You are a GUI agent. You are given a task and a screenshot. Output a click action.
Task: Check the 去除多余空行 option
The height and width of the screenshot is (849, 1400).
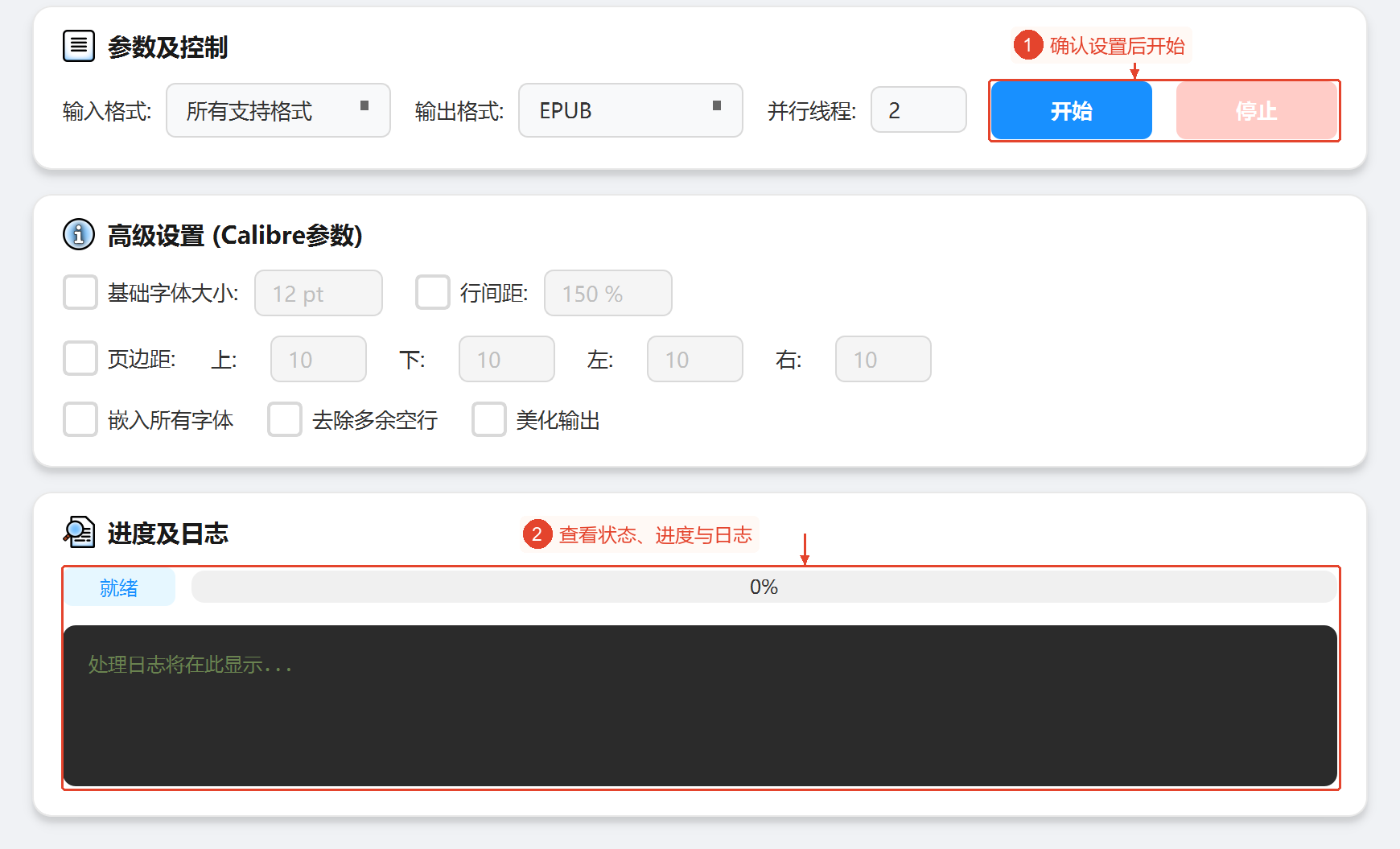coord(285,420)
